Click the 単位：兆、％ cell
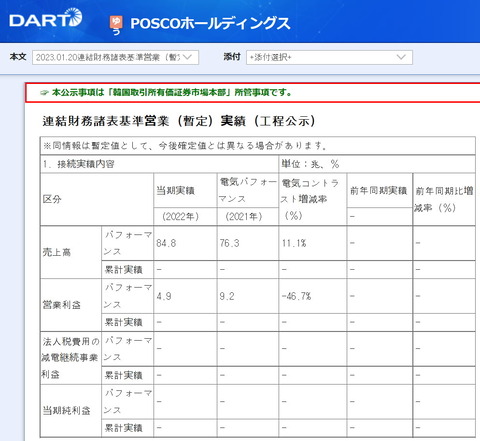This screenshot has height=441, width=480. pyautogui.click(x=377, y=164)
